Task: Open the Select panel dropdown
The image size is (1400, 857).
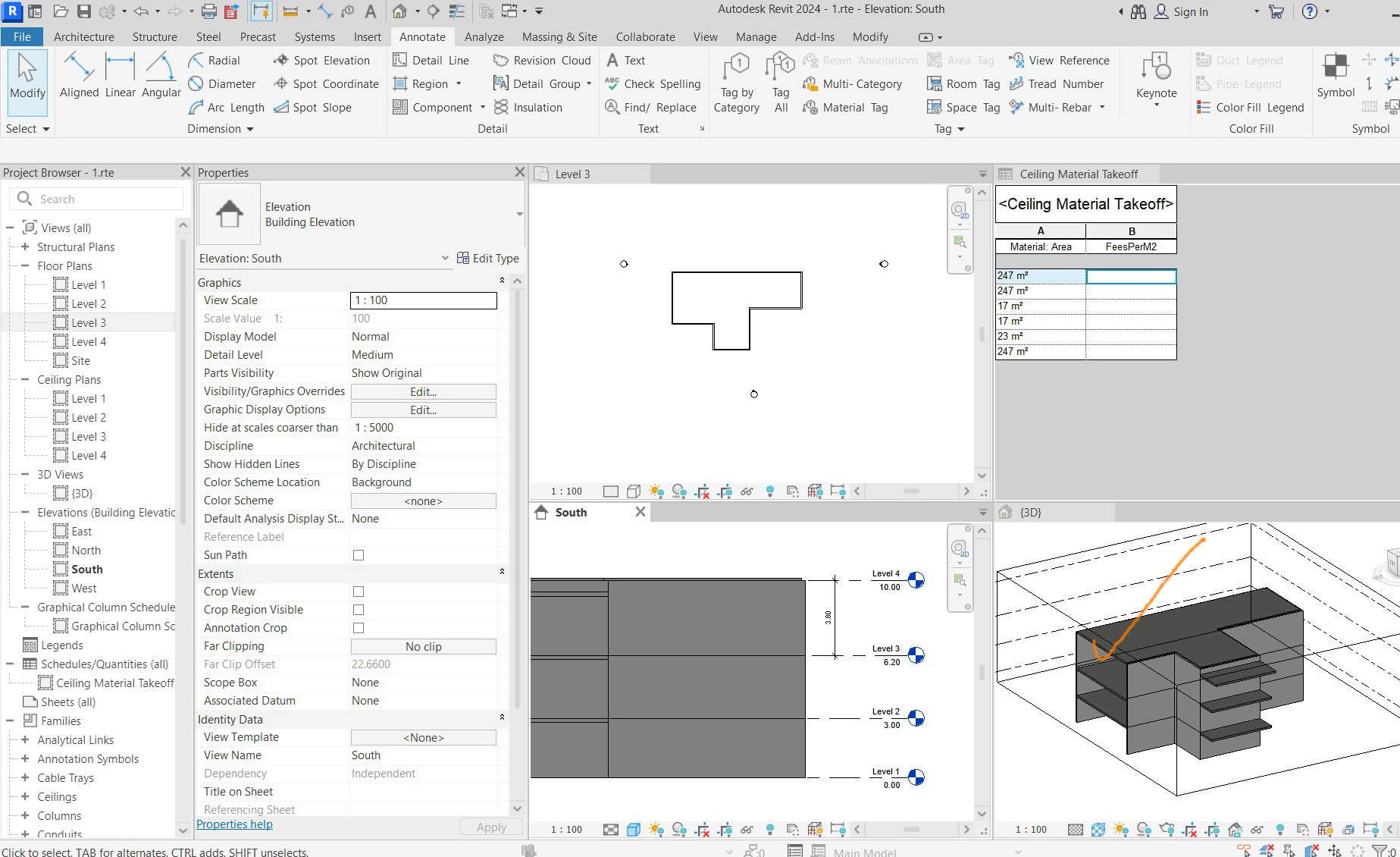Action: pos(27,129)
